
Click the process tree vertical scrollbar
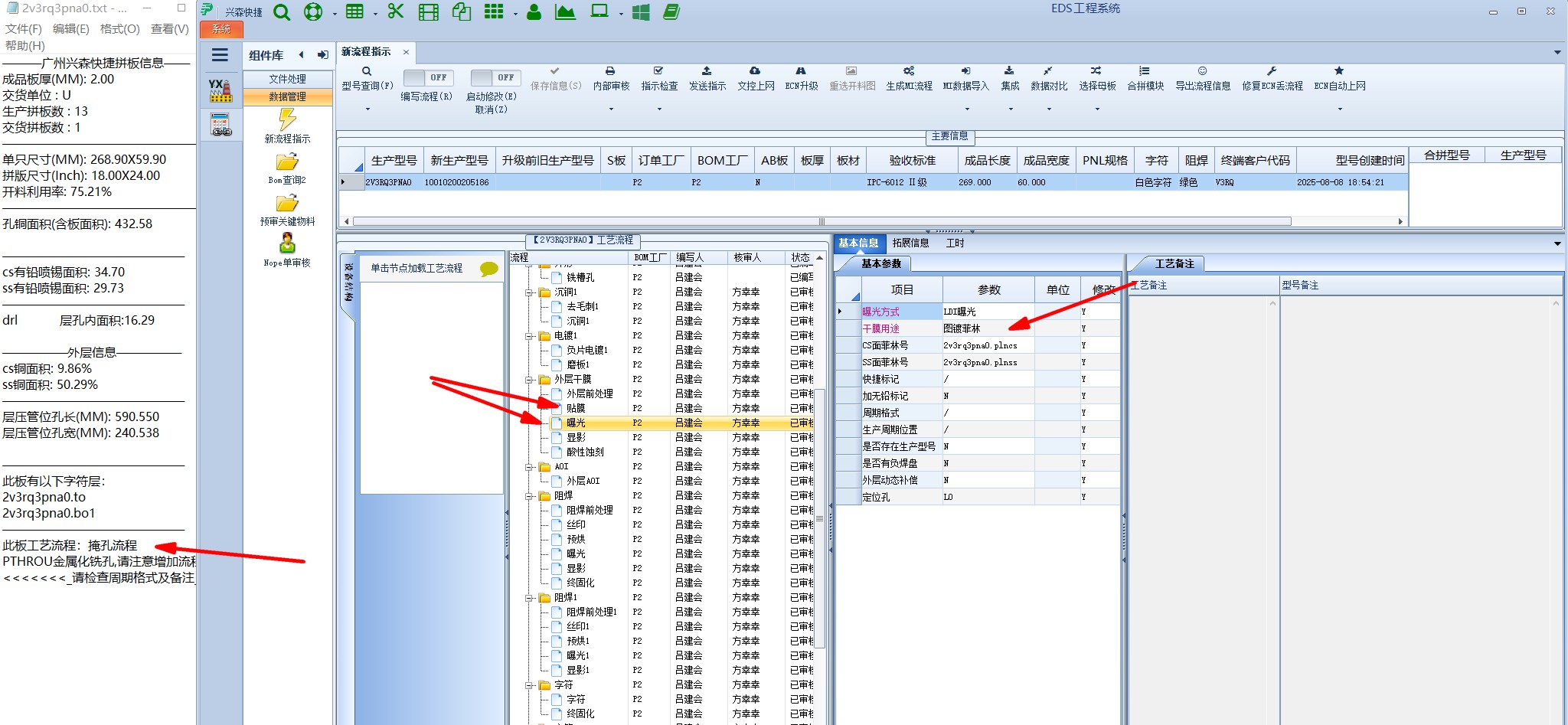tap(819, 518)
